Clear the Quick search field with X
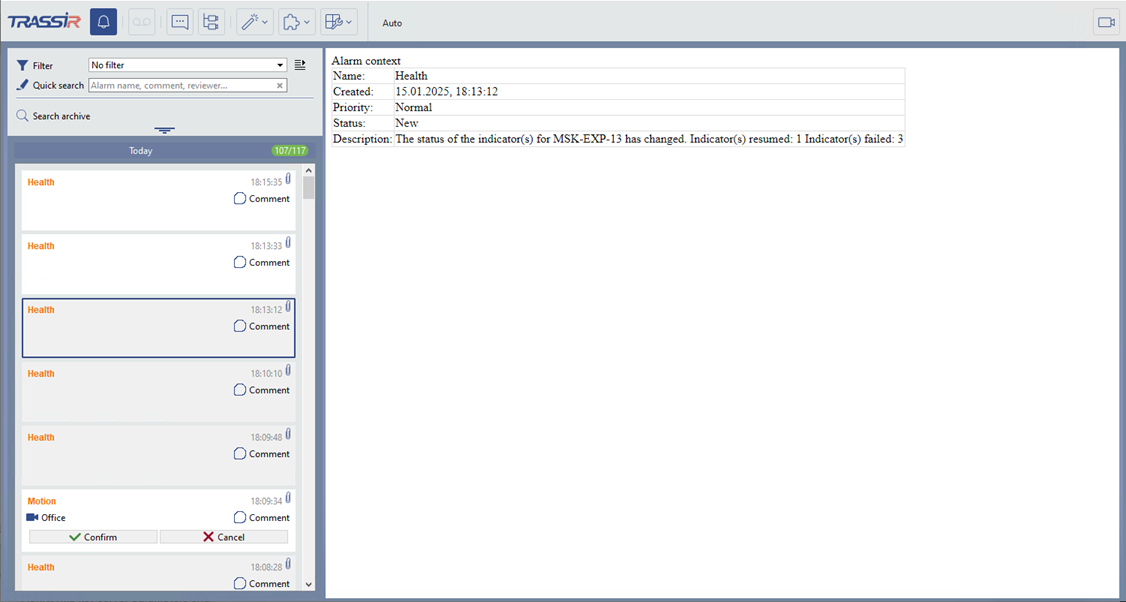The width and height of the screenshot is (1126, 602). [280, 86]
